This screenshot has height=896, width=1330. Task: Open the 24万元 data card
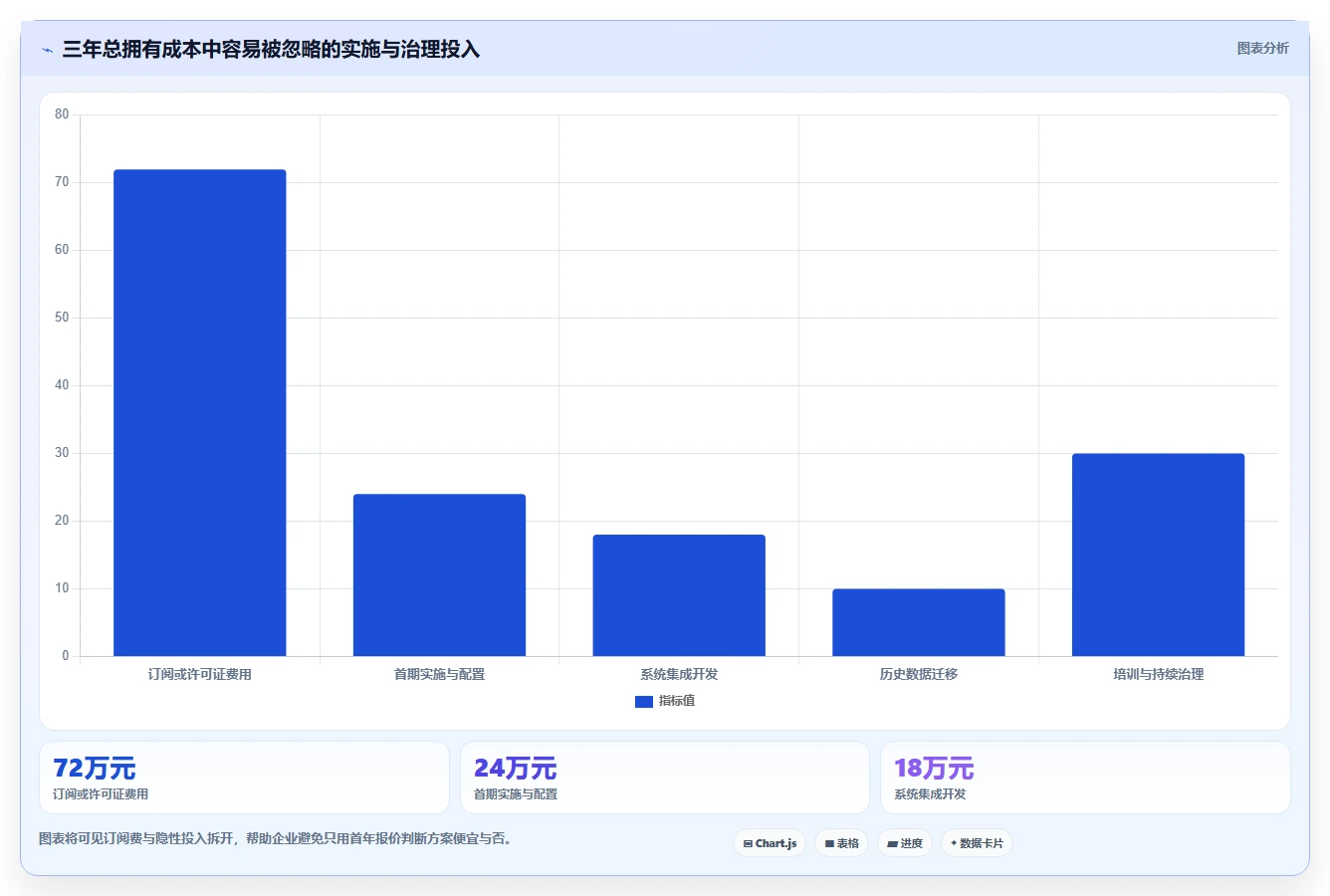click(x=665, y=778)
